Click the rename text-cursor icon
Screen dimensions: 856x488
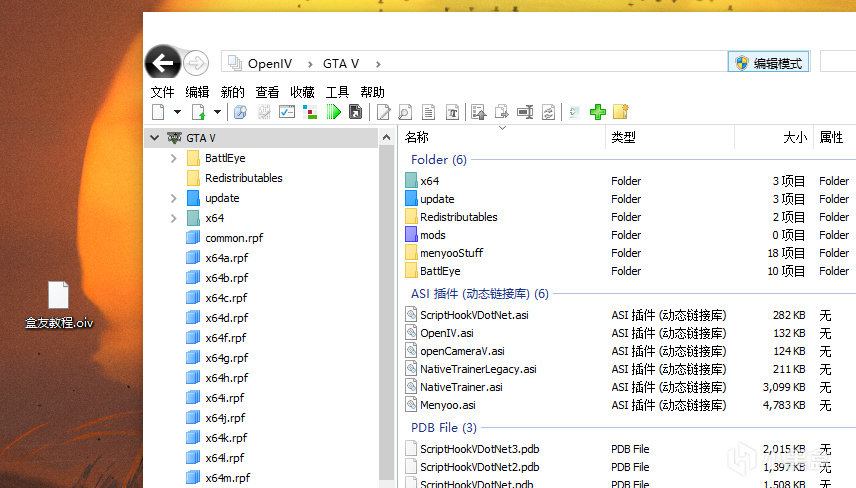(525, 112)
